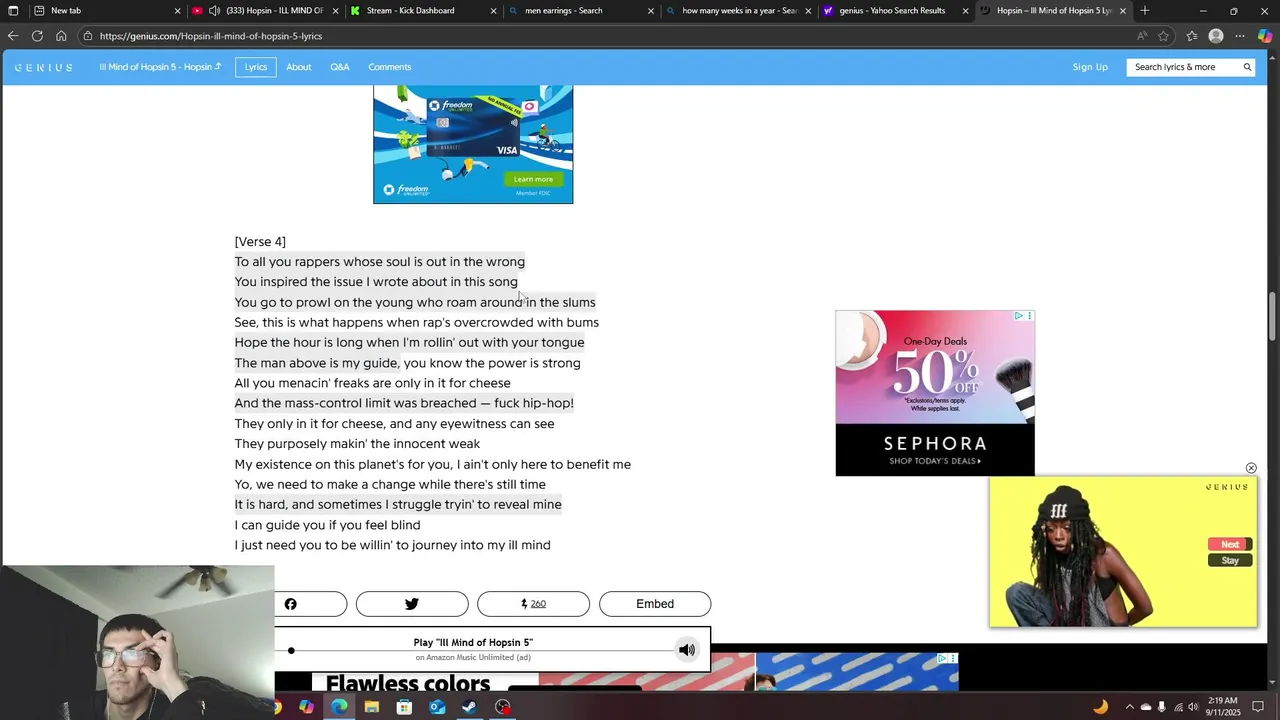1280x720 pixels.
Task: Click the Stay button on video overlay
Action: point(1230,561)
